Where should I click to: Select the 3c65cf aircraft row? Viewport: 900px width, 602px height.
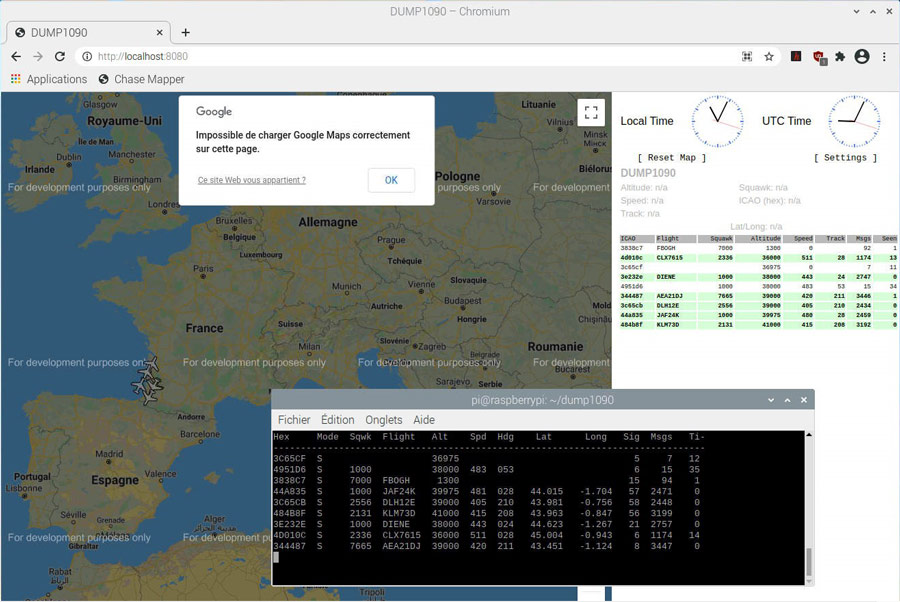coord(758,267)
